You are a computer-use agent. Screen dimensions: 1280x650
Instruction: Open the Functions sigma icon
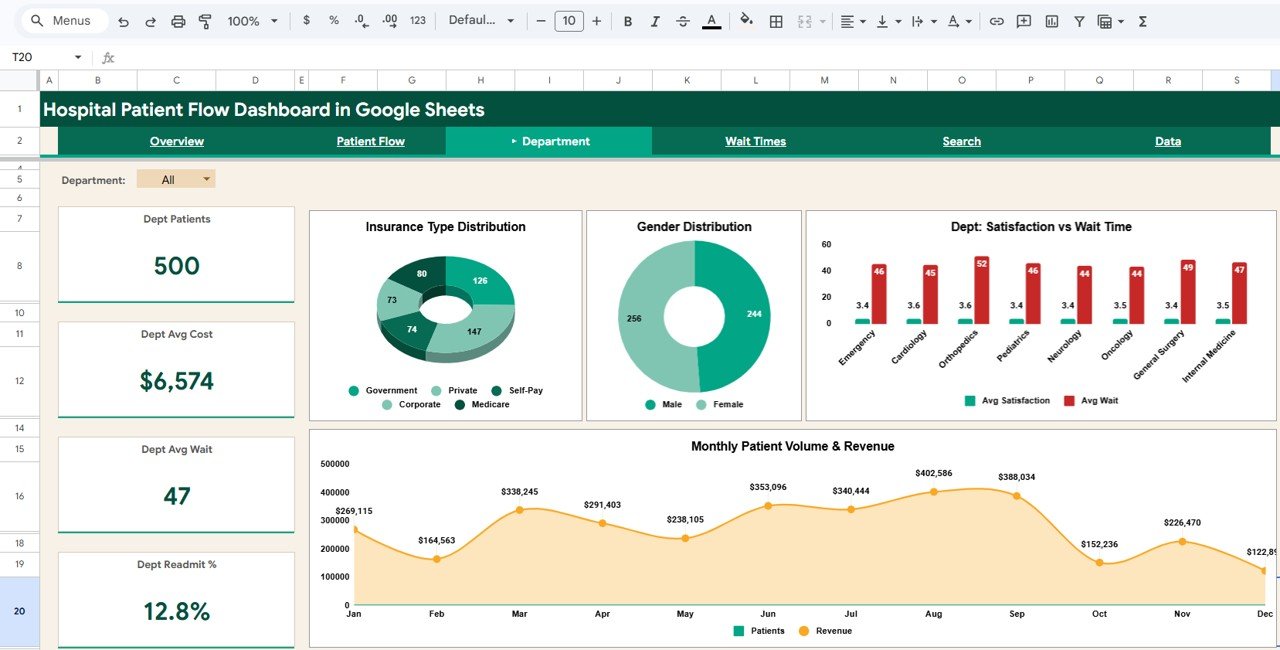(1142, 20)
